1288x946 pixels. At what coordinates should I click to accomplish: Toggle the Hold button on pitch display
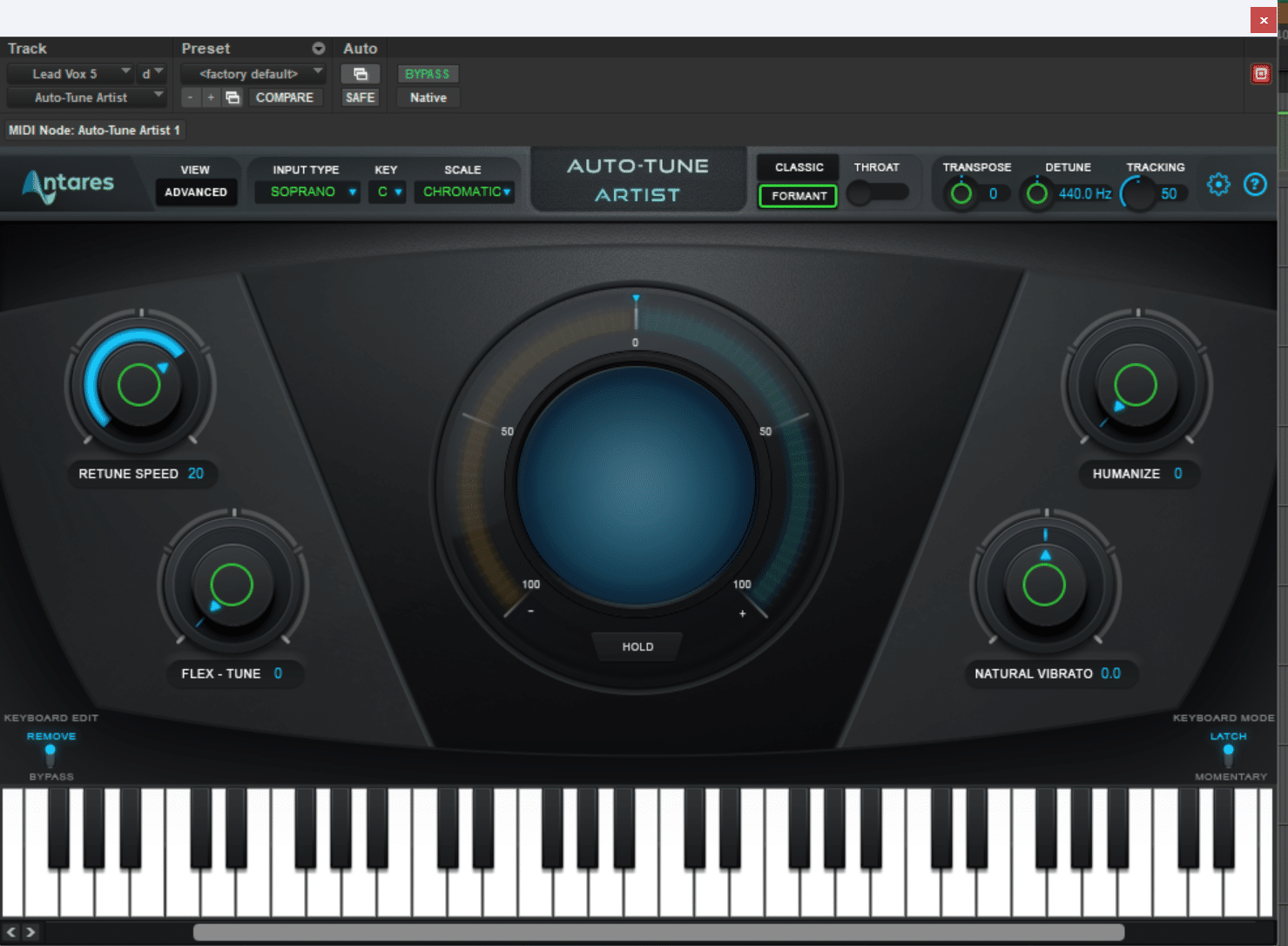pos(637,646)
